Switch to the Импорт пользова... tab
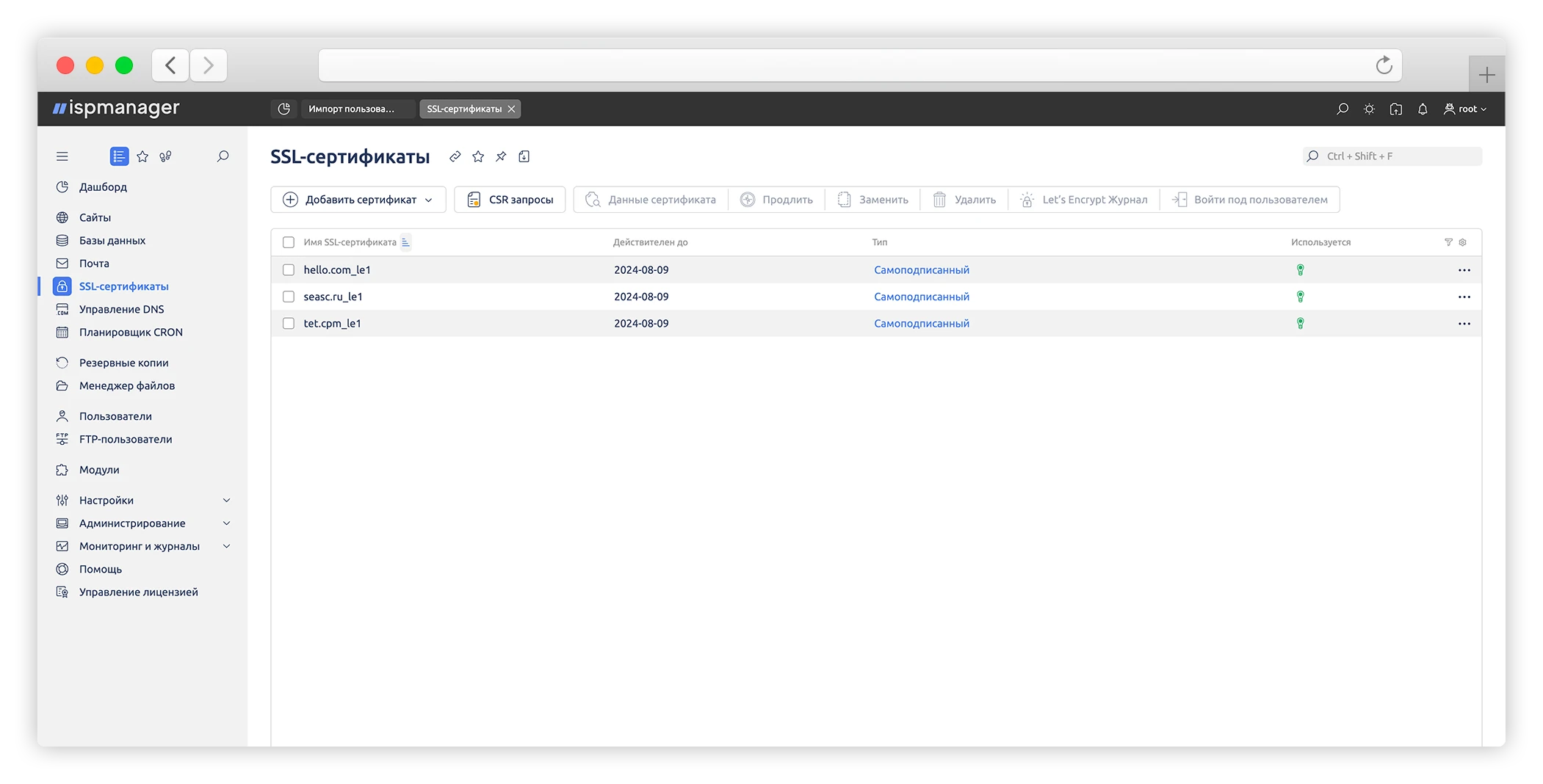The image size is (1543, 784). click(x=351, y=109)
